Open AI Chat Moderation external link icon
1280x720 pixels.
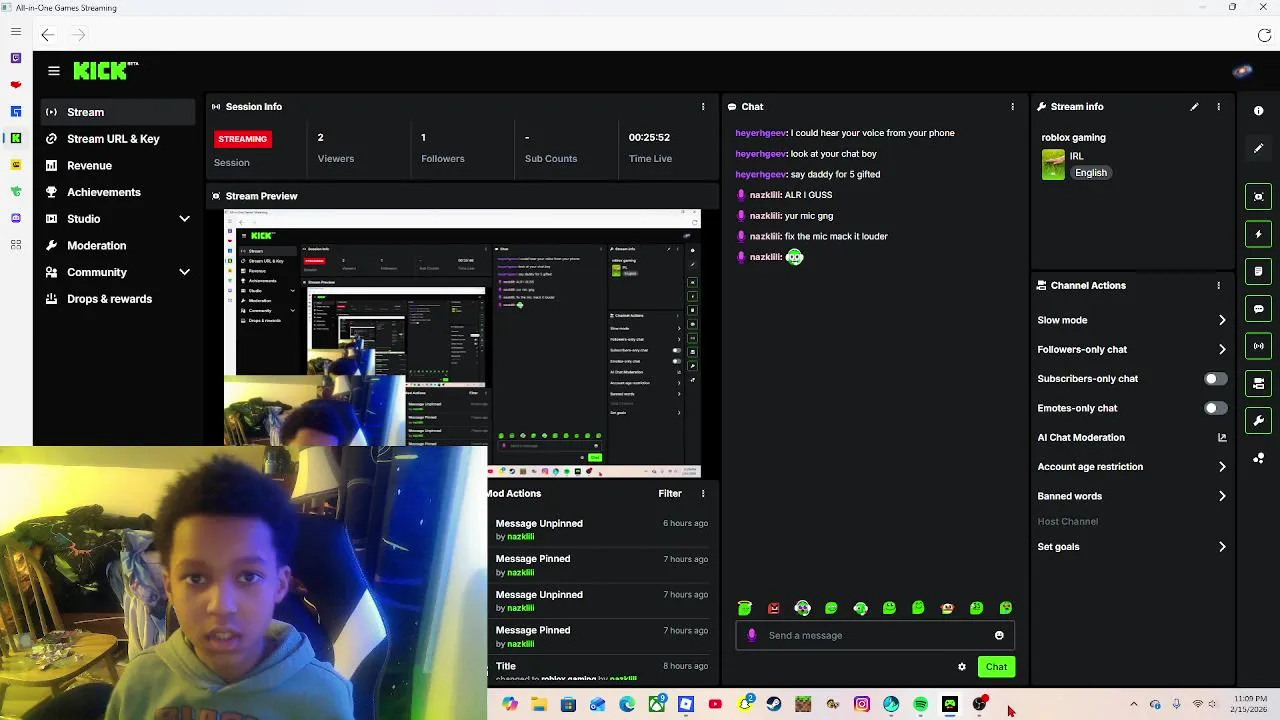point(1222,438)
